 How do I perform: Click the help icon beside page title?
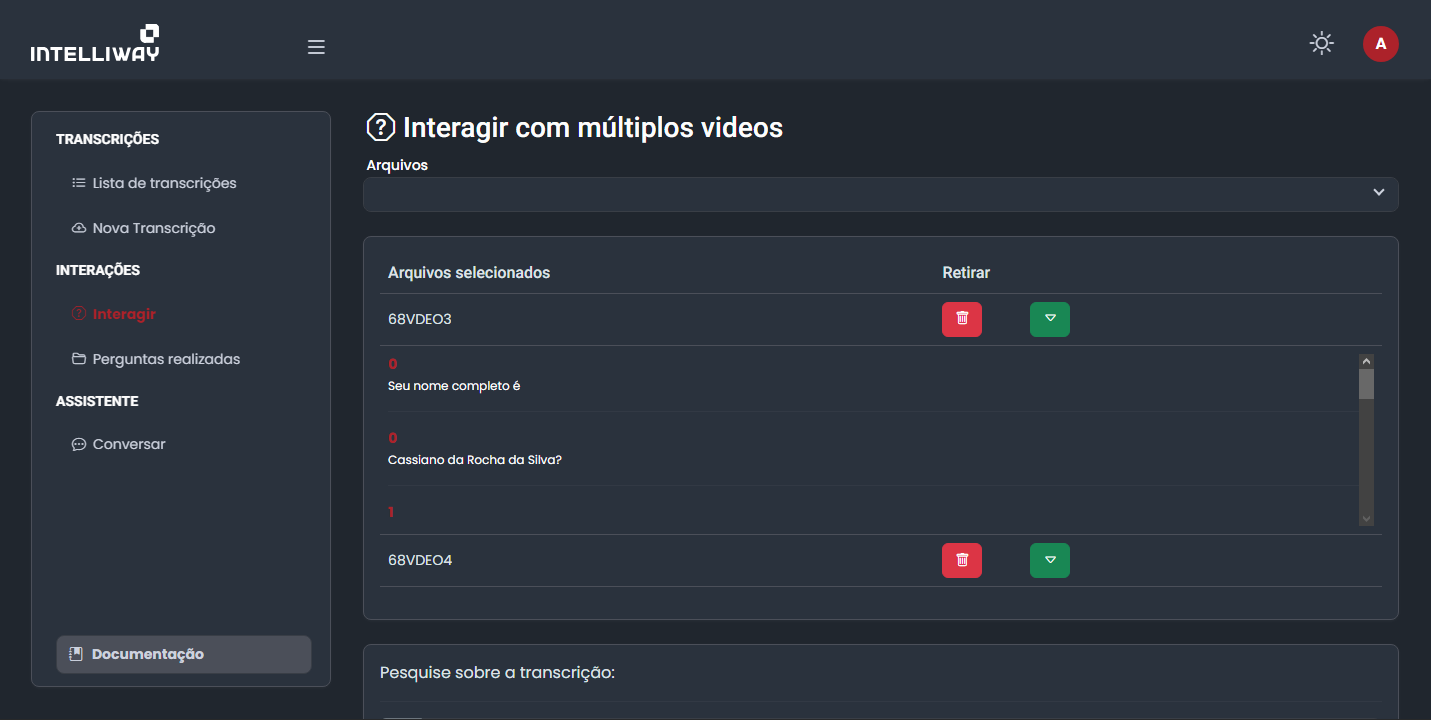click(x=381, y=128)
